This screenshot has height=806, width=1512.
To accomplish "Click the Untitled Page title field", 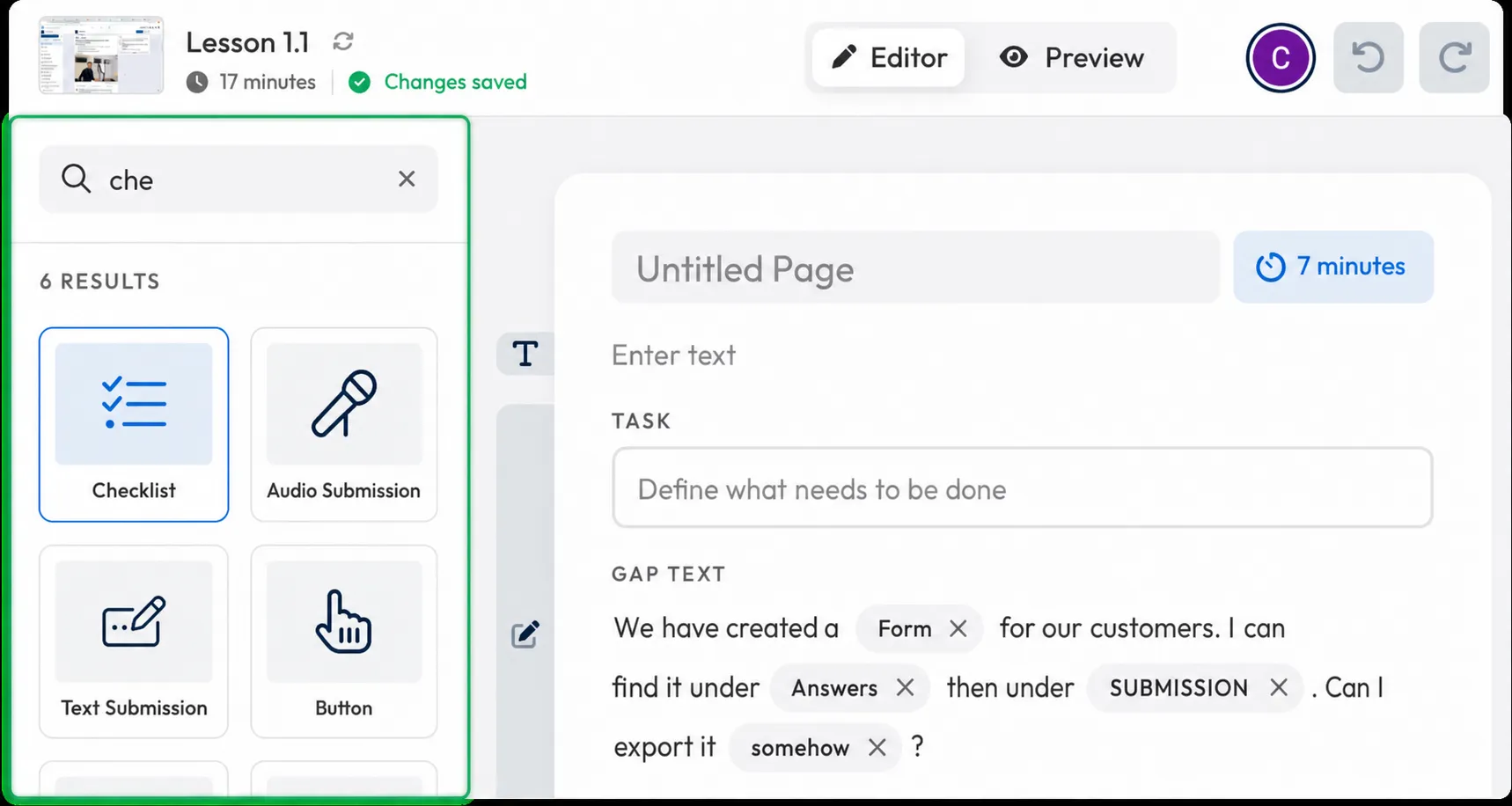I will [915, 268].
